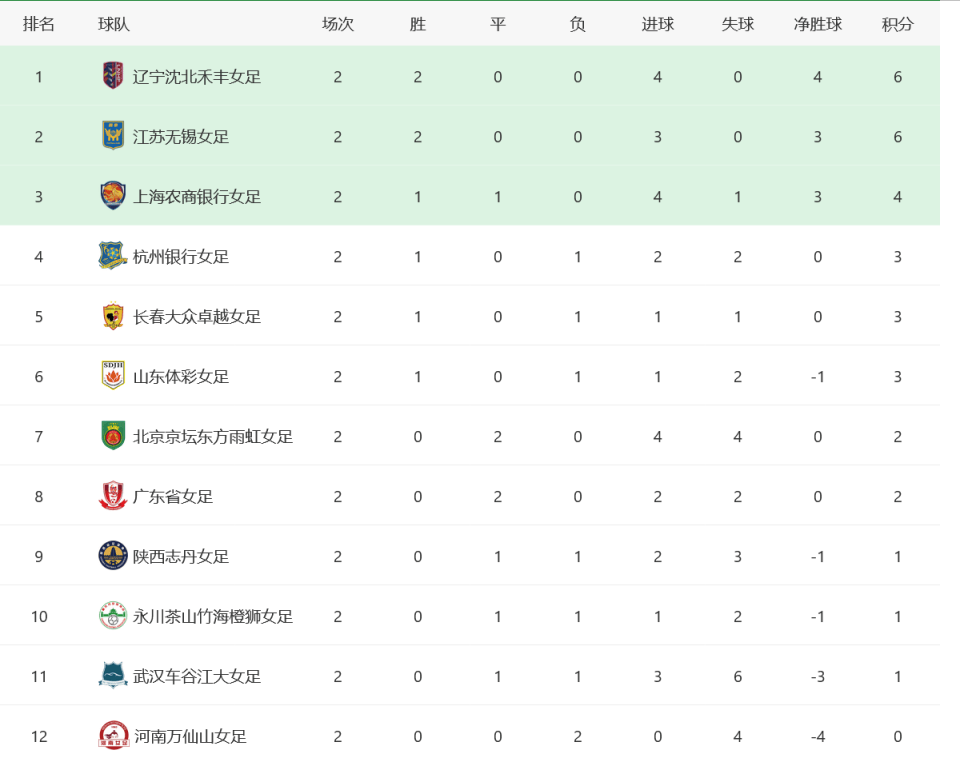Viewport: 960px width, 762px height.
Task: Click the 杭州银行女足 club crest
Action: [x=113, y=256]
